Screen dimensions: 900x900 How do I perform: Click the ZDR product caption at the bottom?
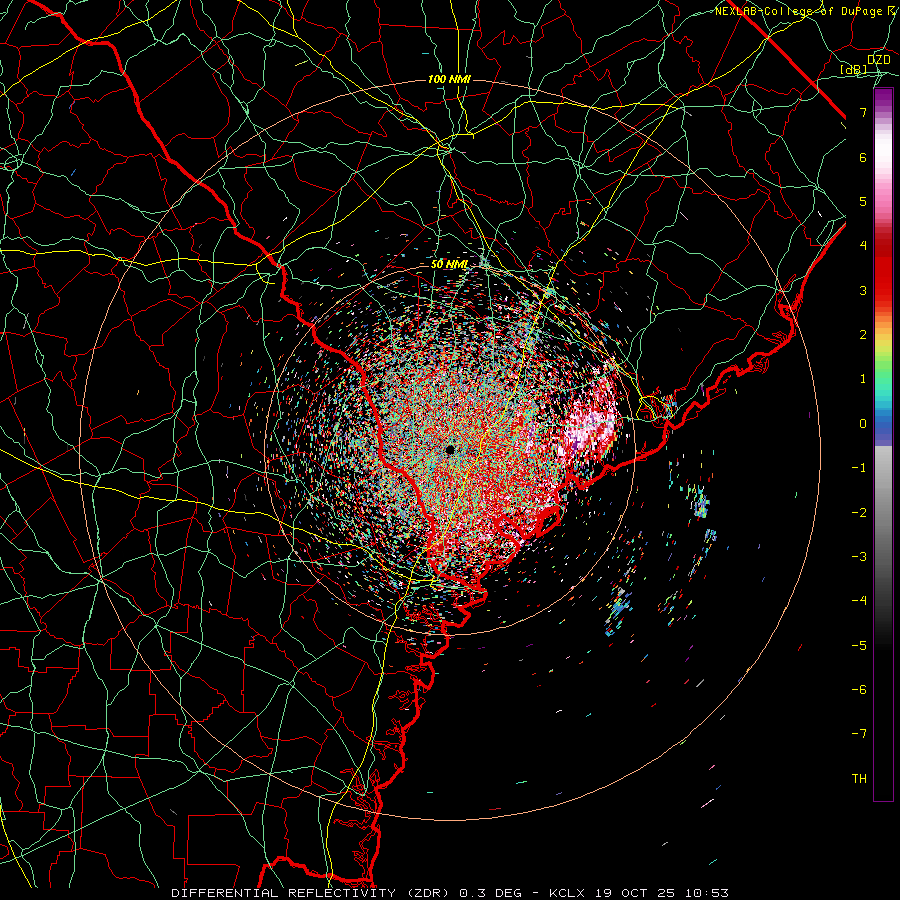450,893
